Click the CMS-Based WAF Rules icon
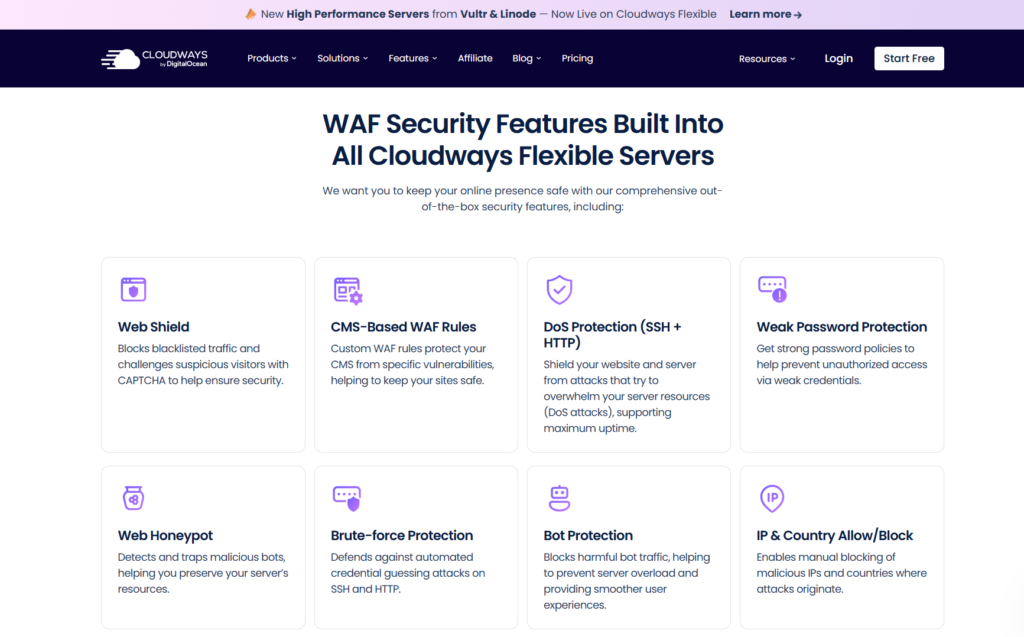Screen dimensions: 1024x637 pos(347,290)
